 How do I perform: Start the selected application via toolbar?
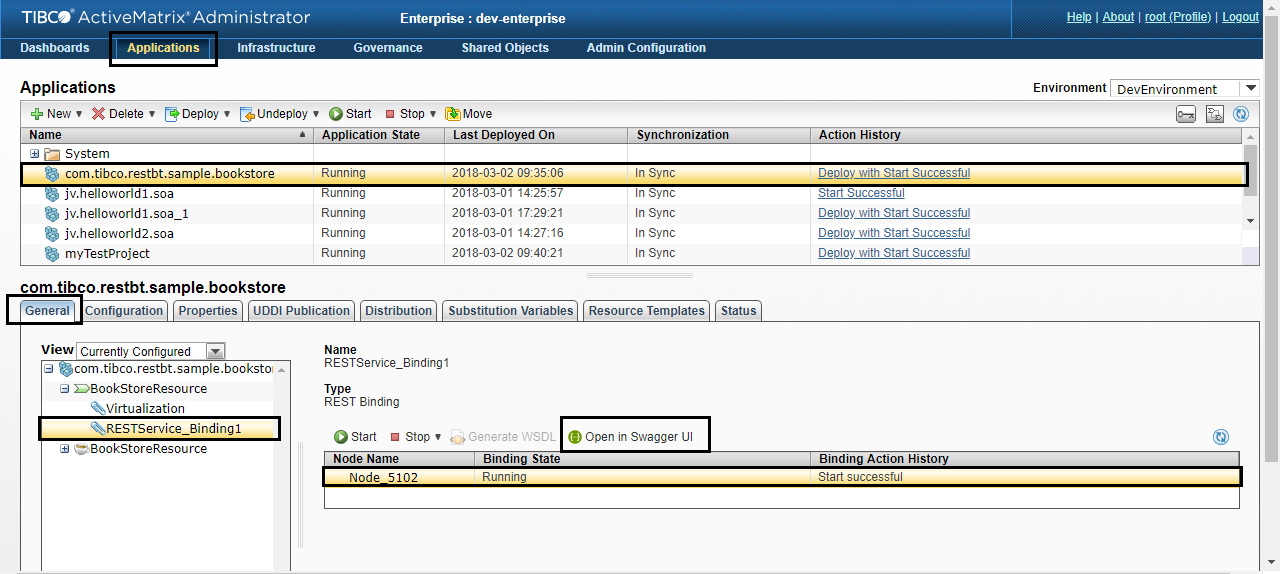(350, 114)
